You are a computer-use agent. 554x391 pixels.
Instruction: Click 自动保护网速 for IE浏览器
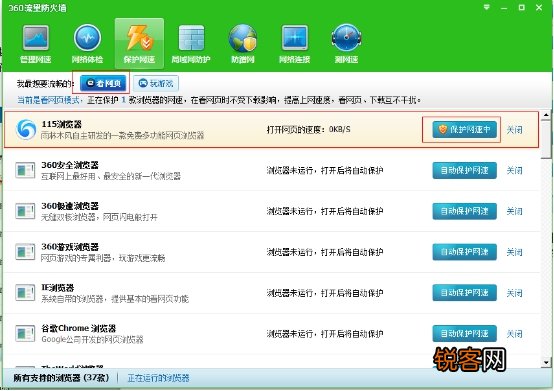tap(464, 293)
